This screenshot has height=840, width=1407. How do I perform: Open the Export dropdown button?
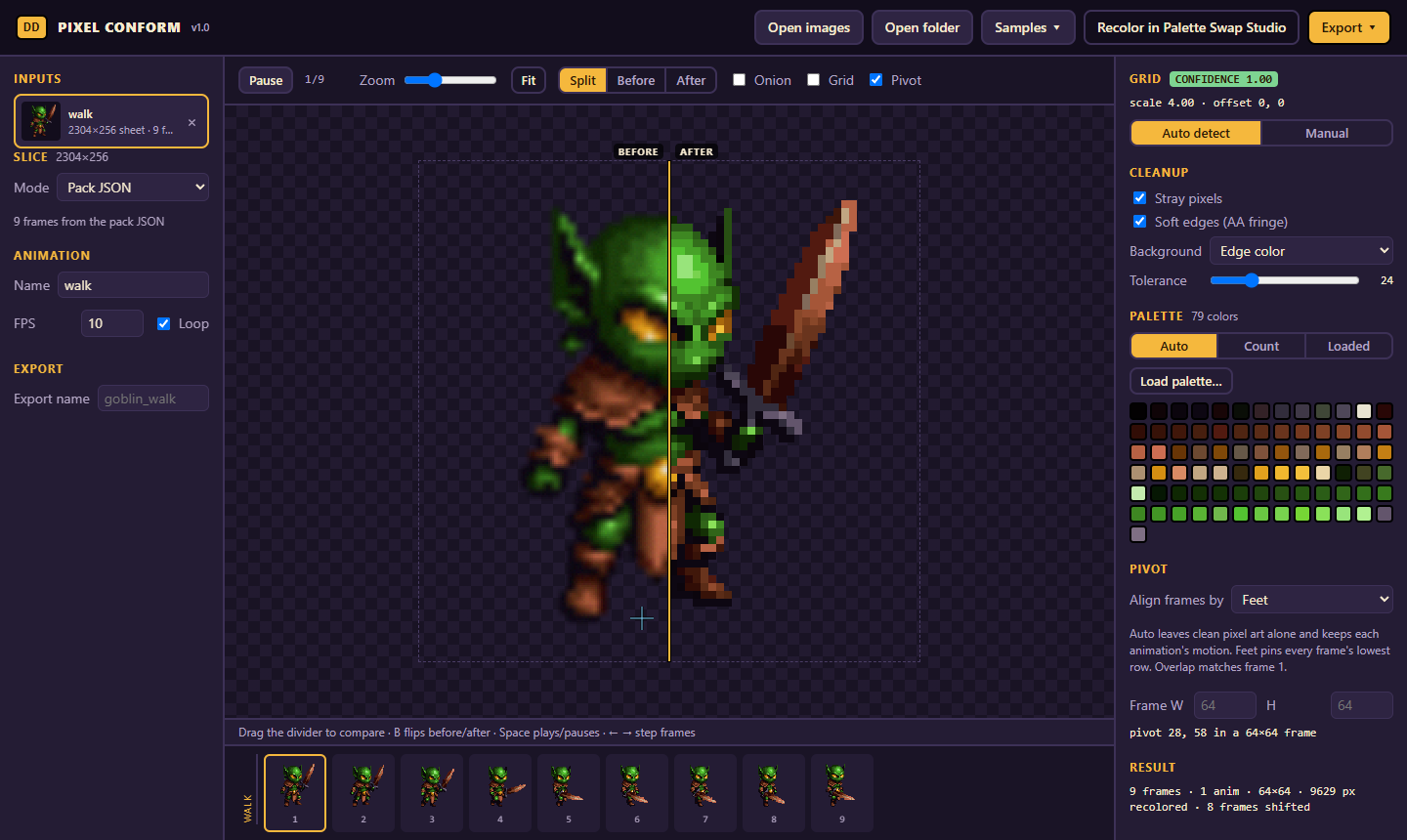click(x=1349, y=27)
